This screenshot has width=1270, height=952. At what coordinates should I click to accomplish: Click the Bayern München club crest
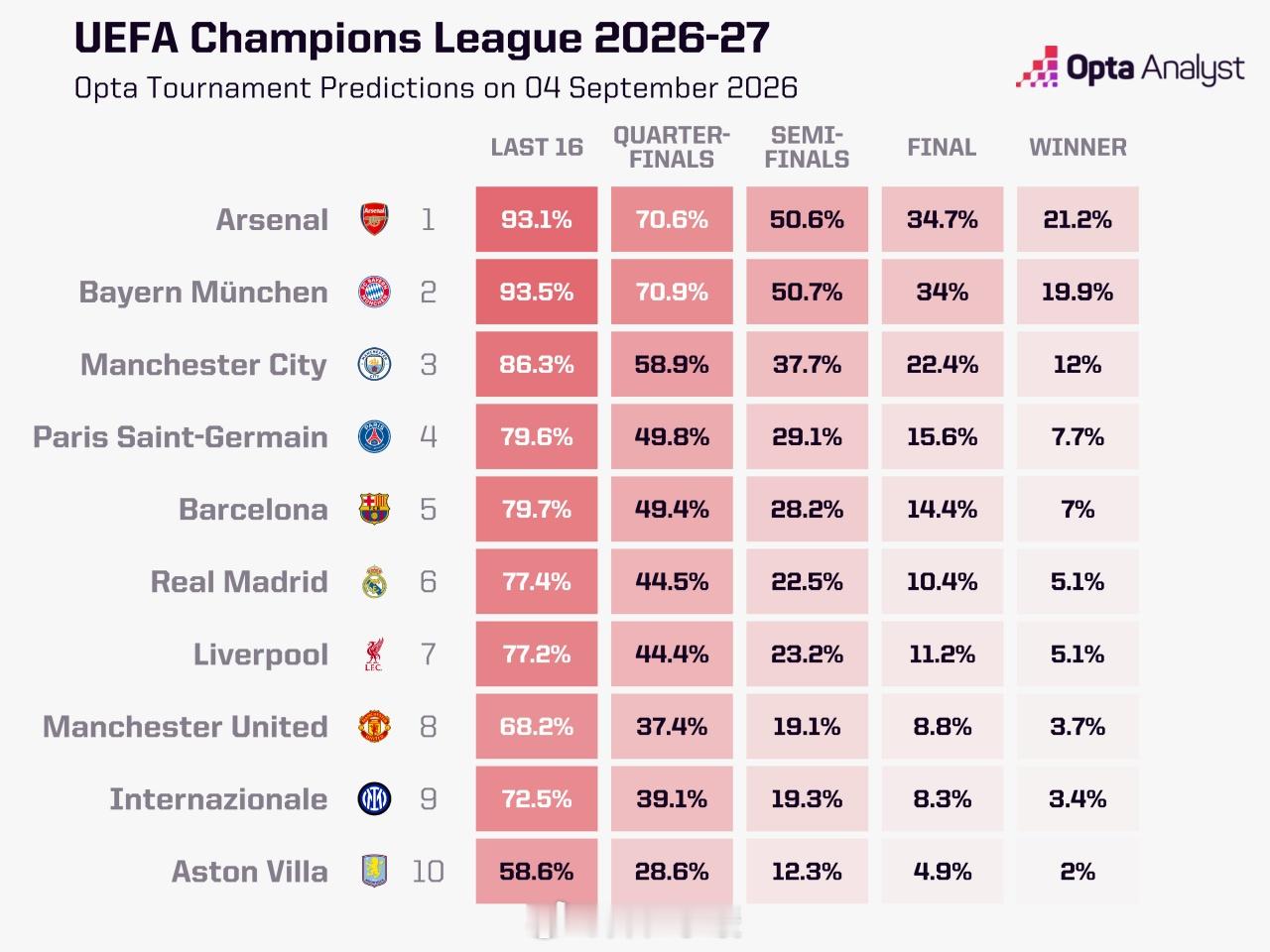374,292
